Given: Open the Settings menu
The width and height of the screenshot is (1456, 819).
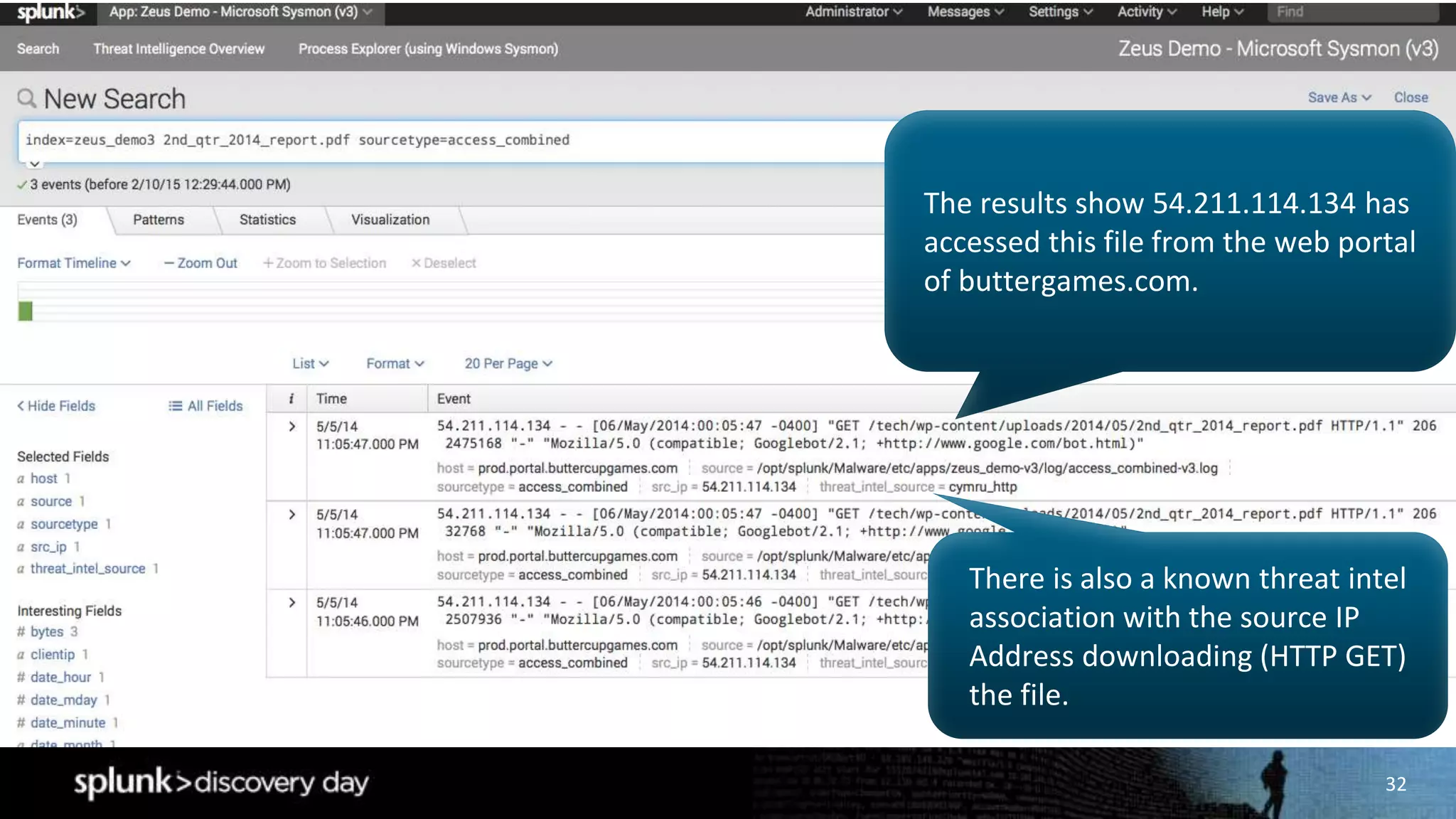Looking at the screenshot, I should point(1061,12).
